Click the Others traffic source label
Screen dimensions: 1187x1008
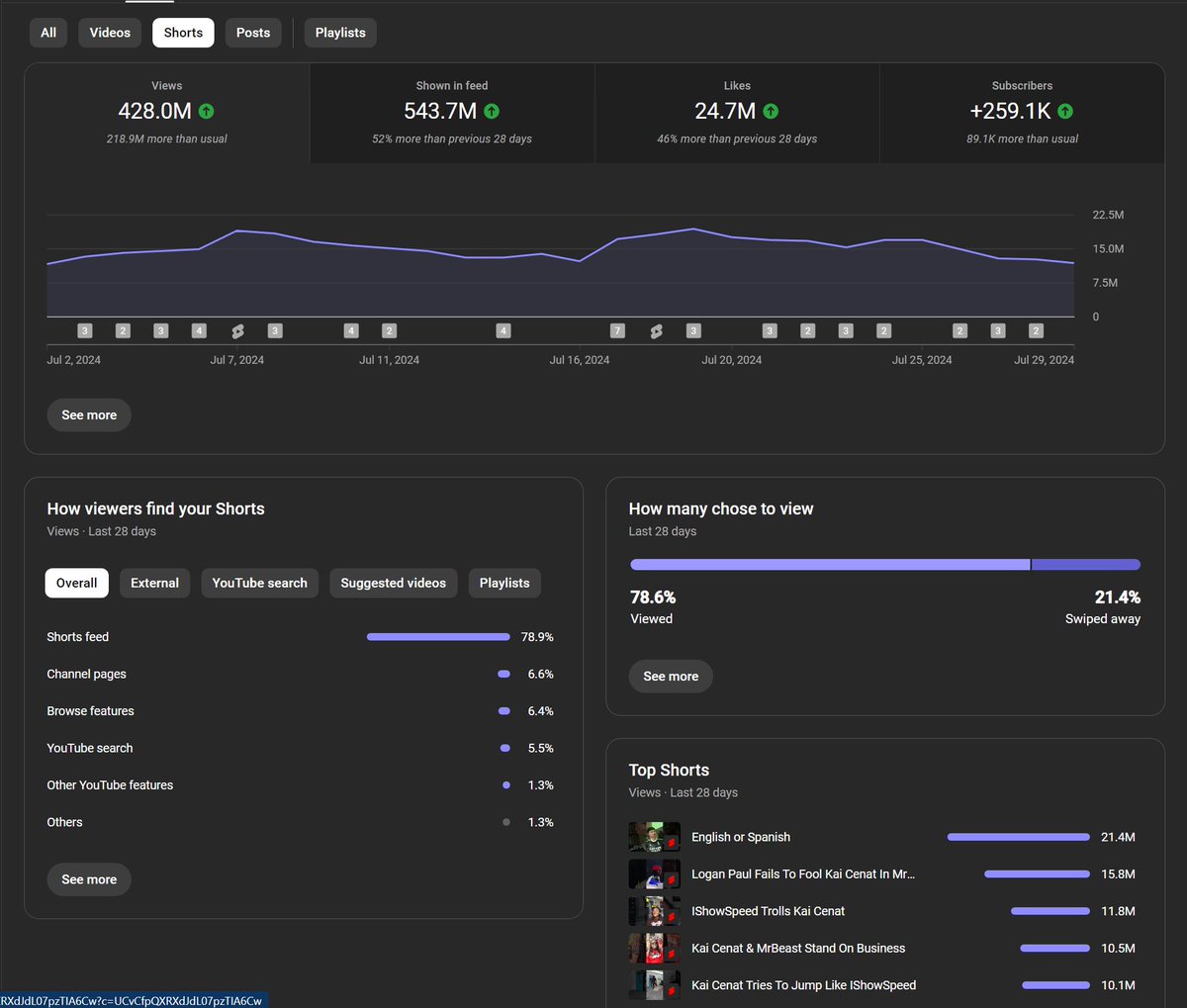tap(64, 823)
